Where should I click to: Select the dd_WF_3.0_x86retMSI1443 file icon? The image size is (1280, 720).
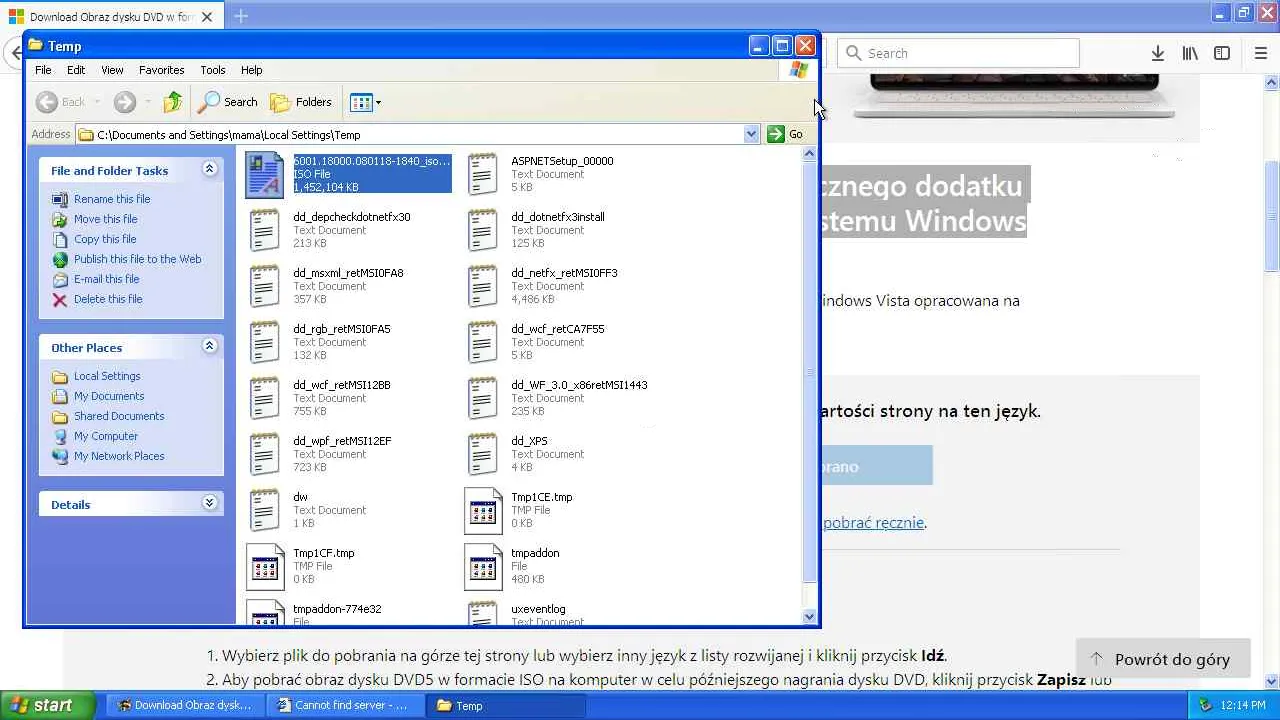point(483,398)
